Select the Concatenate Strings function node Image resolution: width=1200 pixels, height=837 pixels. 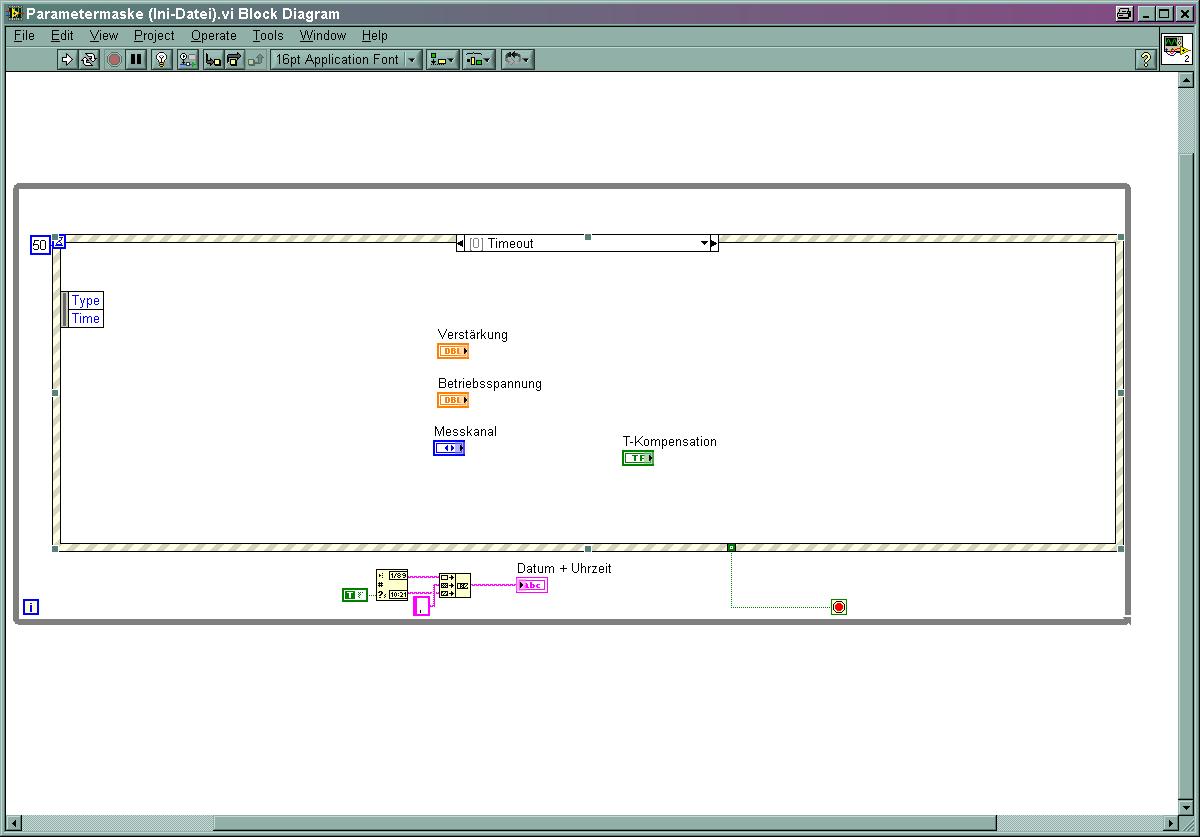(455, 585)
